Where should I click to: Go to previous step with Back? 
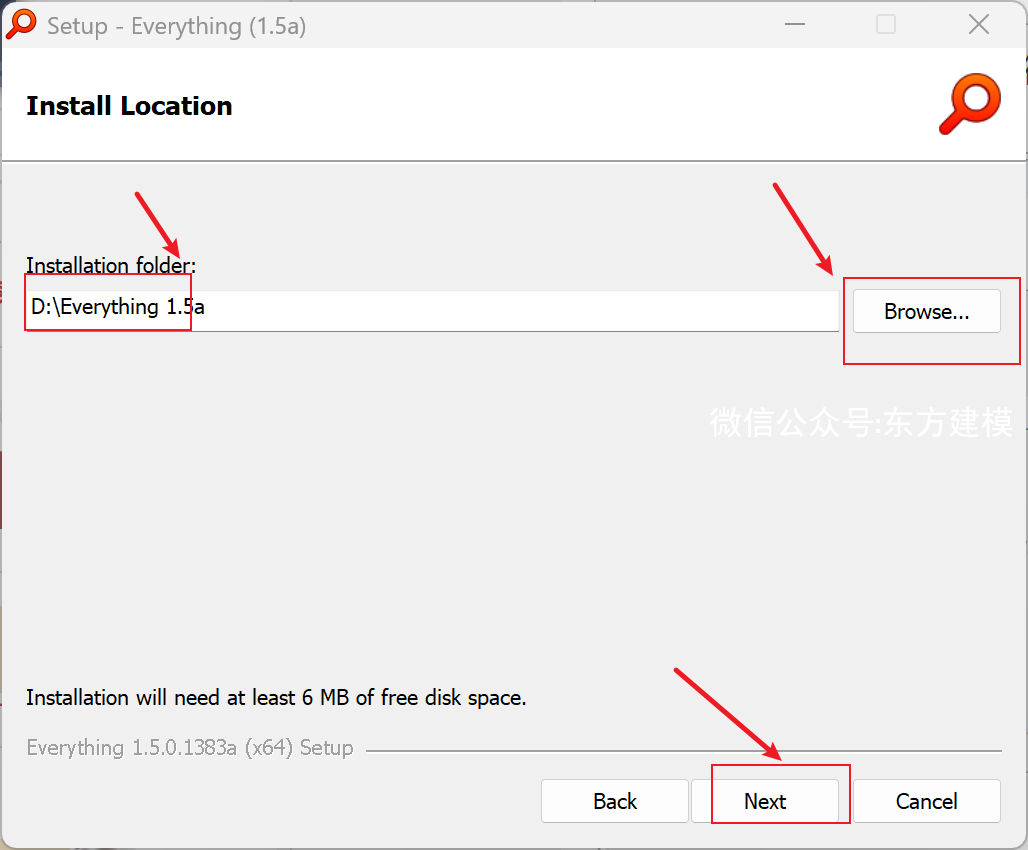coord(614,801)
